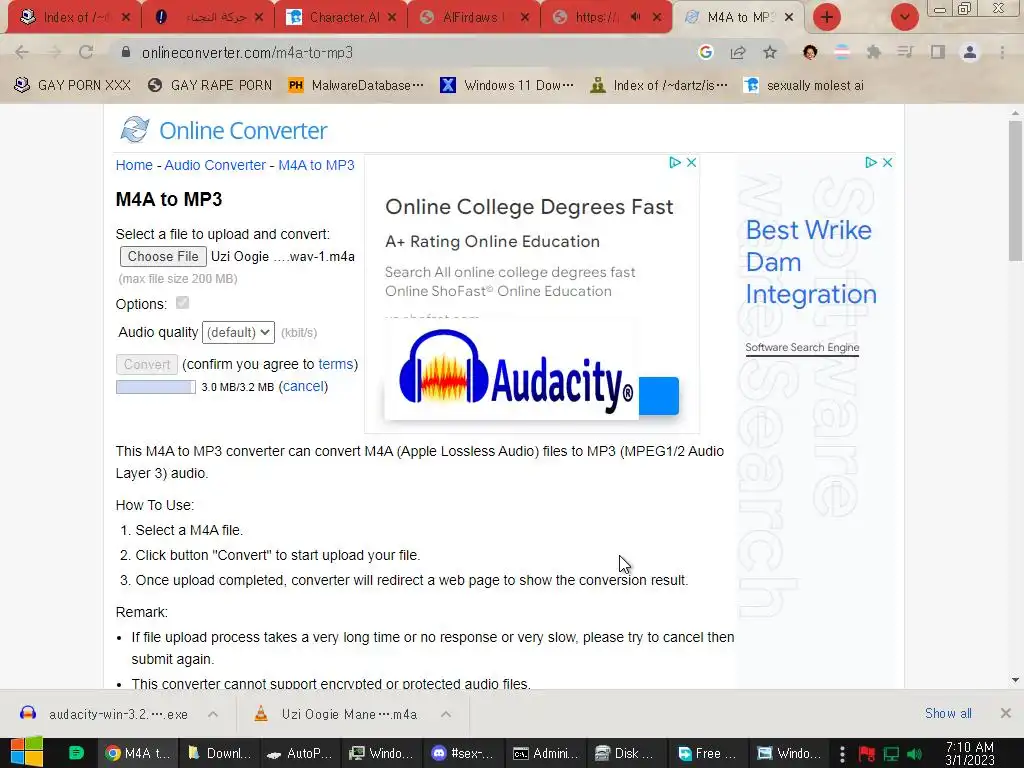The width and height of the screenshot is (1024, 768).
Task: Click the scrollbar down arrow
Action: point(1015,680)
